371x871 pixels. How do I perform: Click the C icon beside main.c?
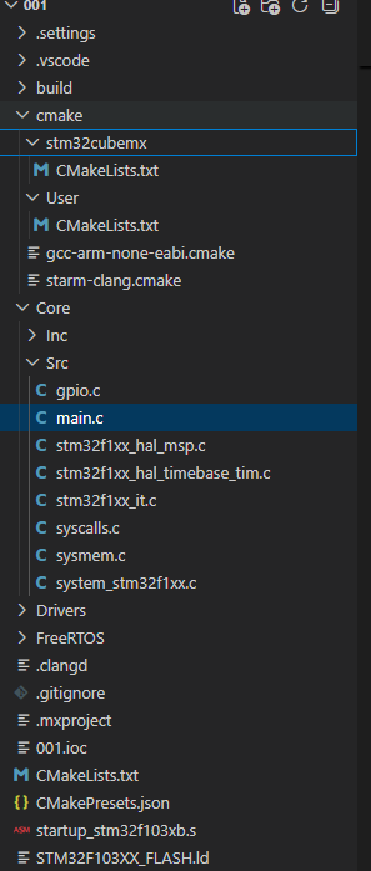tap(41, 418)
